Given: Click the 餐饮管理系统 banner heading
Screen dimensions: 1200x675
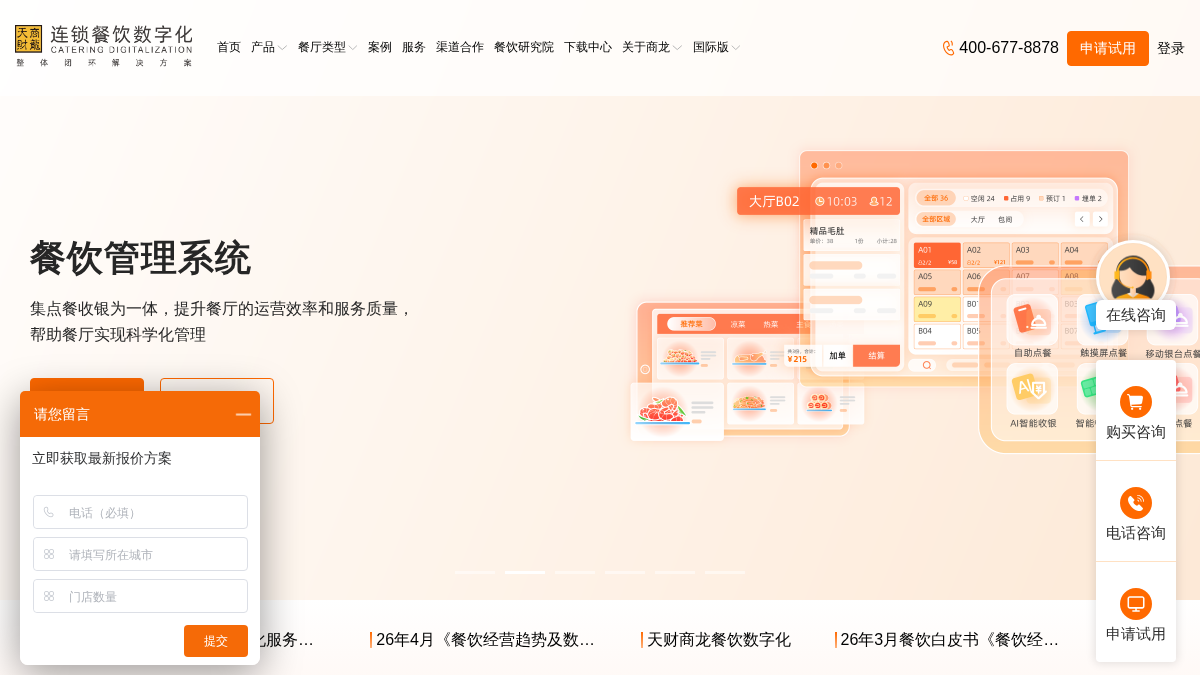Looking at the screenshot, I should (x=140, y=258).
